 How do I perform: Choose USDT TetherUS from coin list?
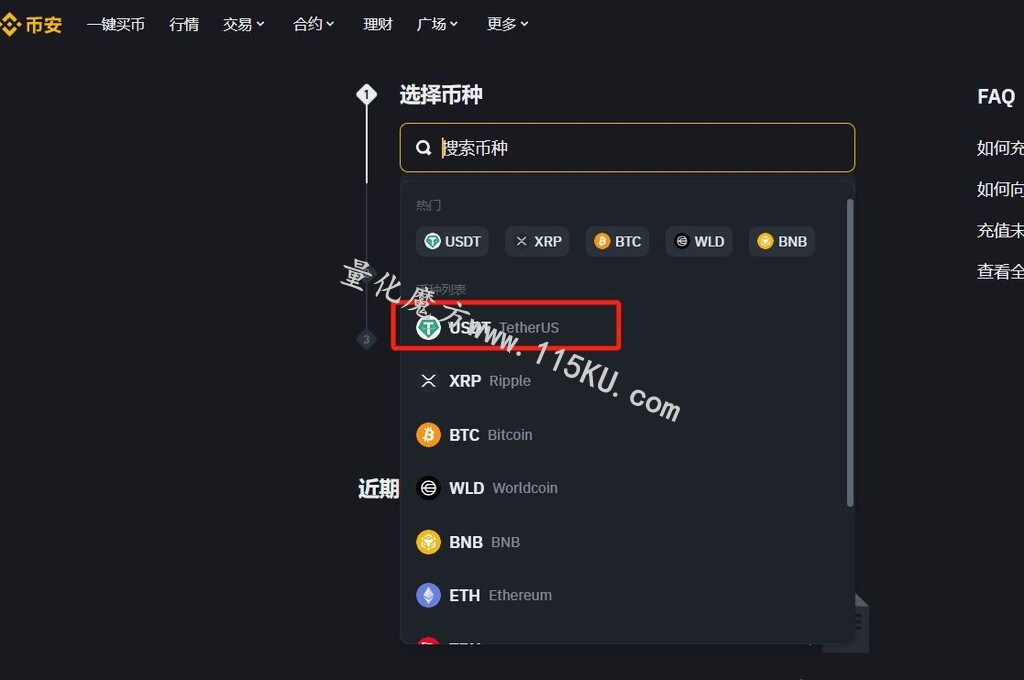[627, 327]
